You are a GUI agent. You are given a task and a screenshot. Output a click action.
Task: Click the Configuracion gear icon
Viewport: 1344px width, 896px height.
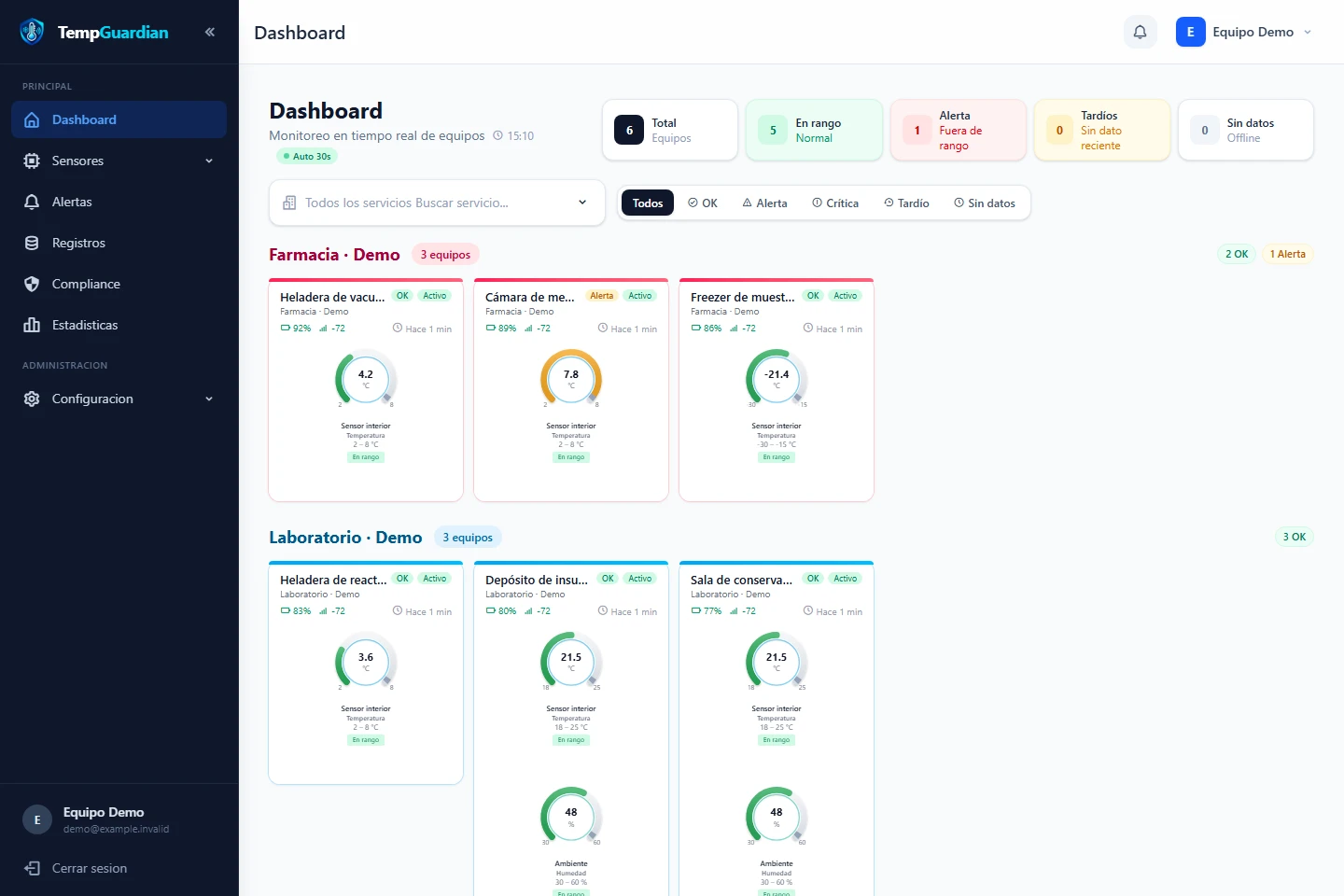coord(32,399)
